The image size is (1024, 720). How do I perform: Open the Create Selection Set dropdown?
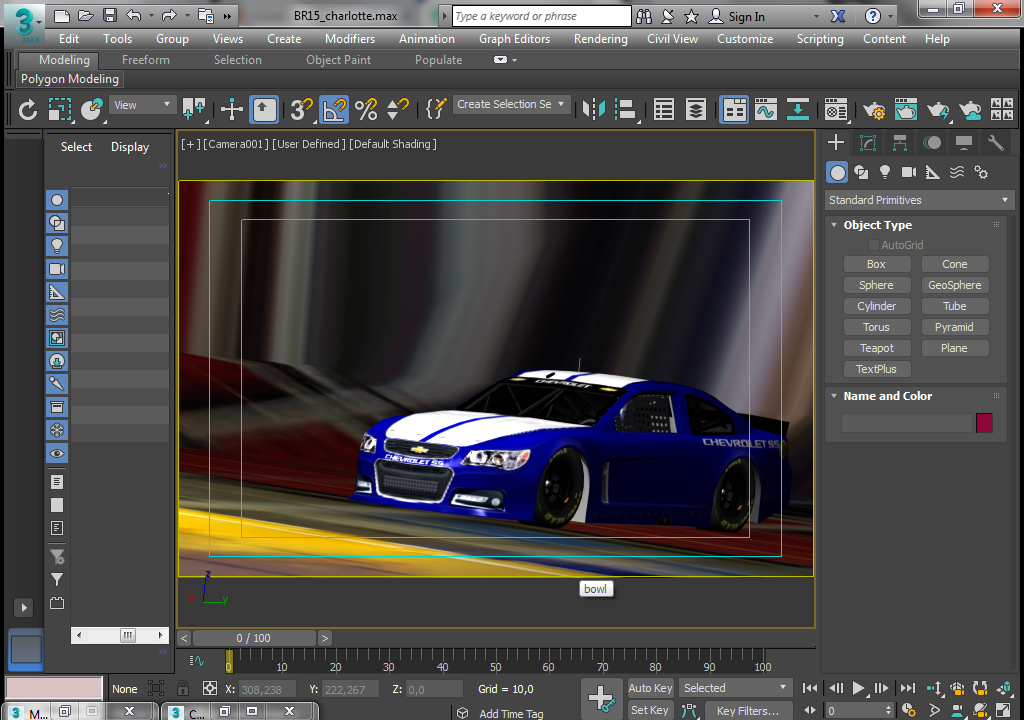pyautogui.click(x=511, y=105)
